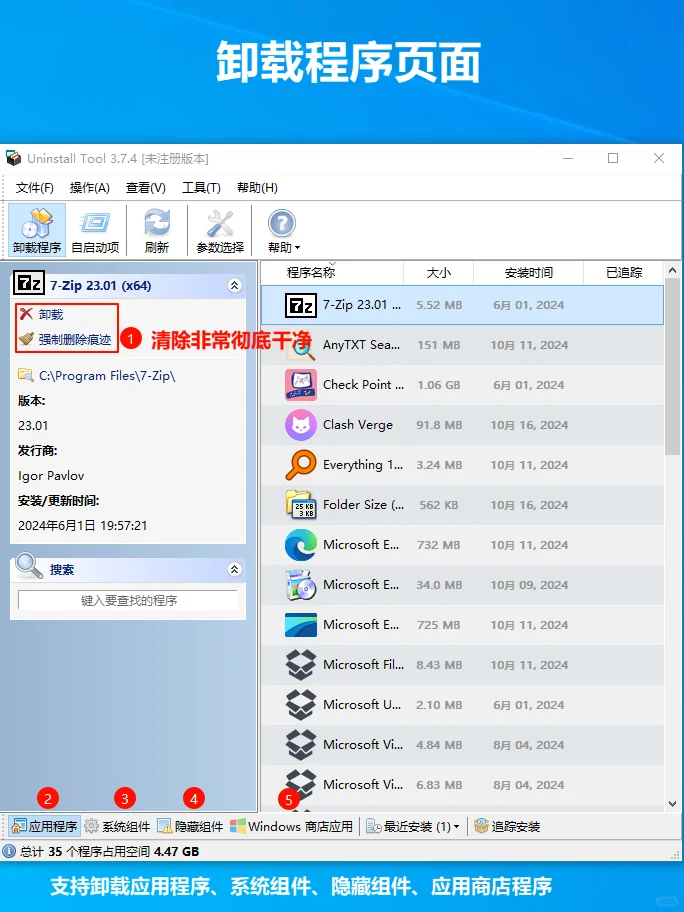Click the Everything magnifier icon

tap(301, 465)
